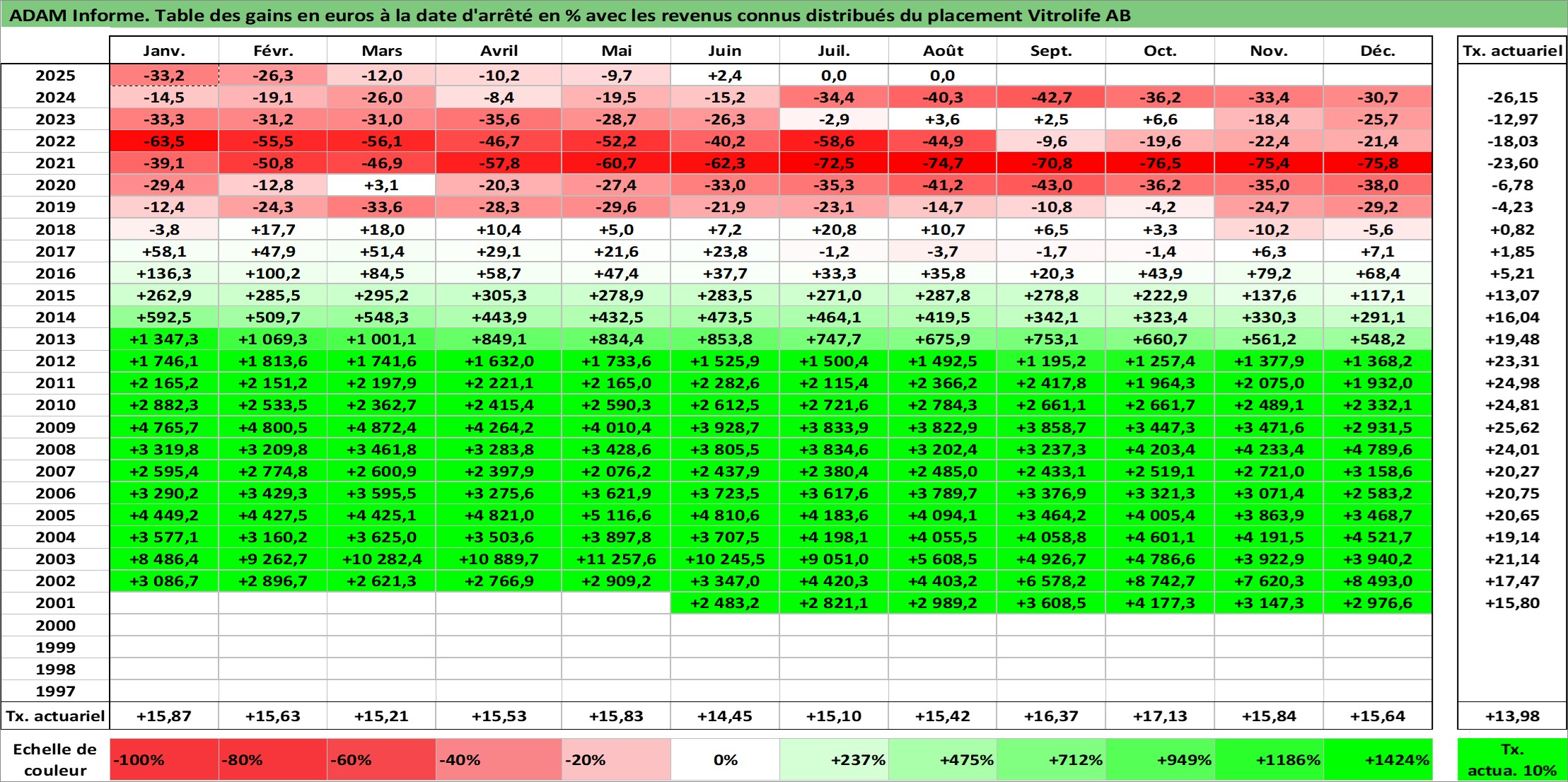Select the +15,87 rate under Janv.
The image size is (1568, 782).
click(x=164, y=716)
